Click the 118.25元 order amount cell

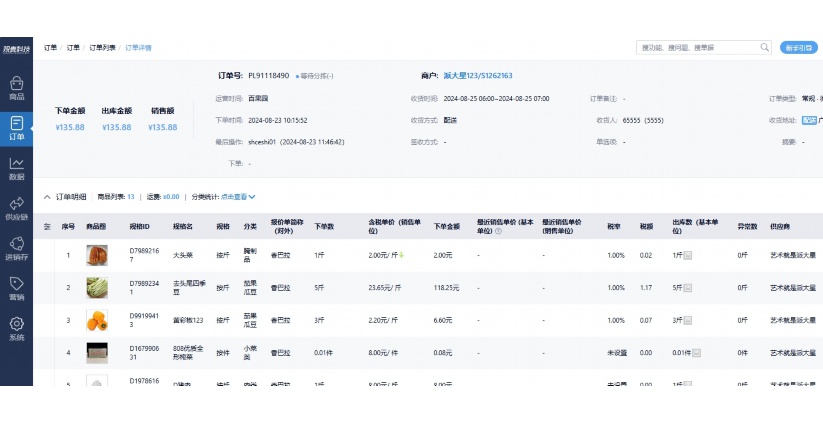[446, 288]
